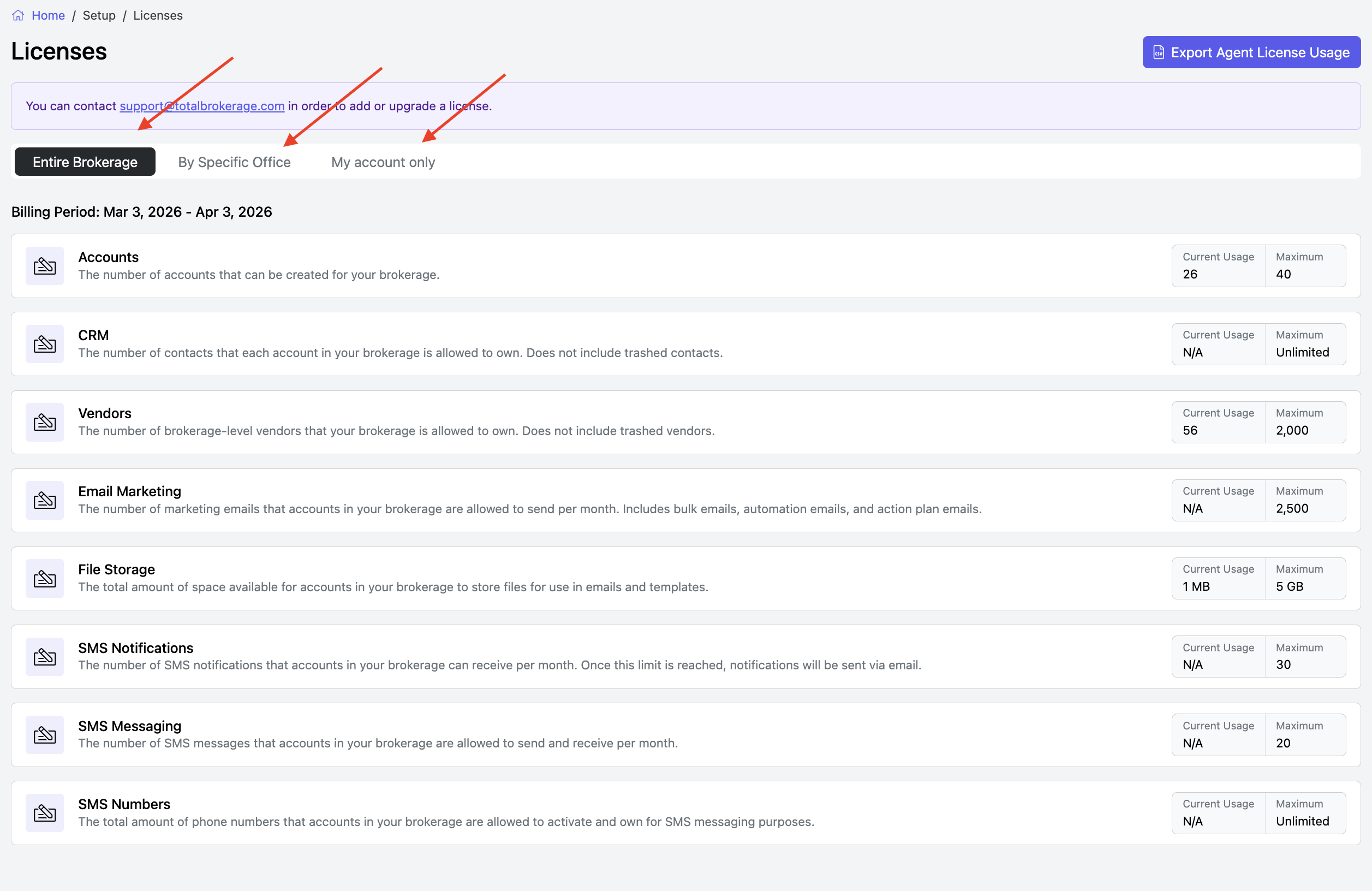The image size is (1372, 891).
Task: Click the Setup breadcrumb item
Action: click(x=99, y=16)
